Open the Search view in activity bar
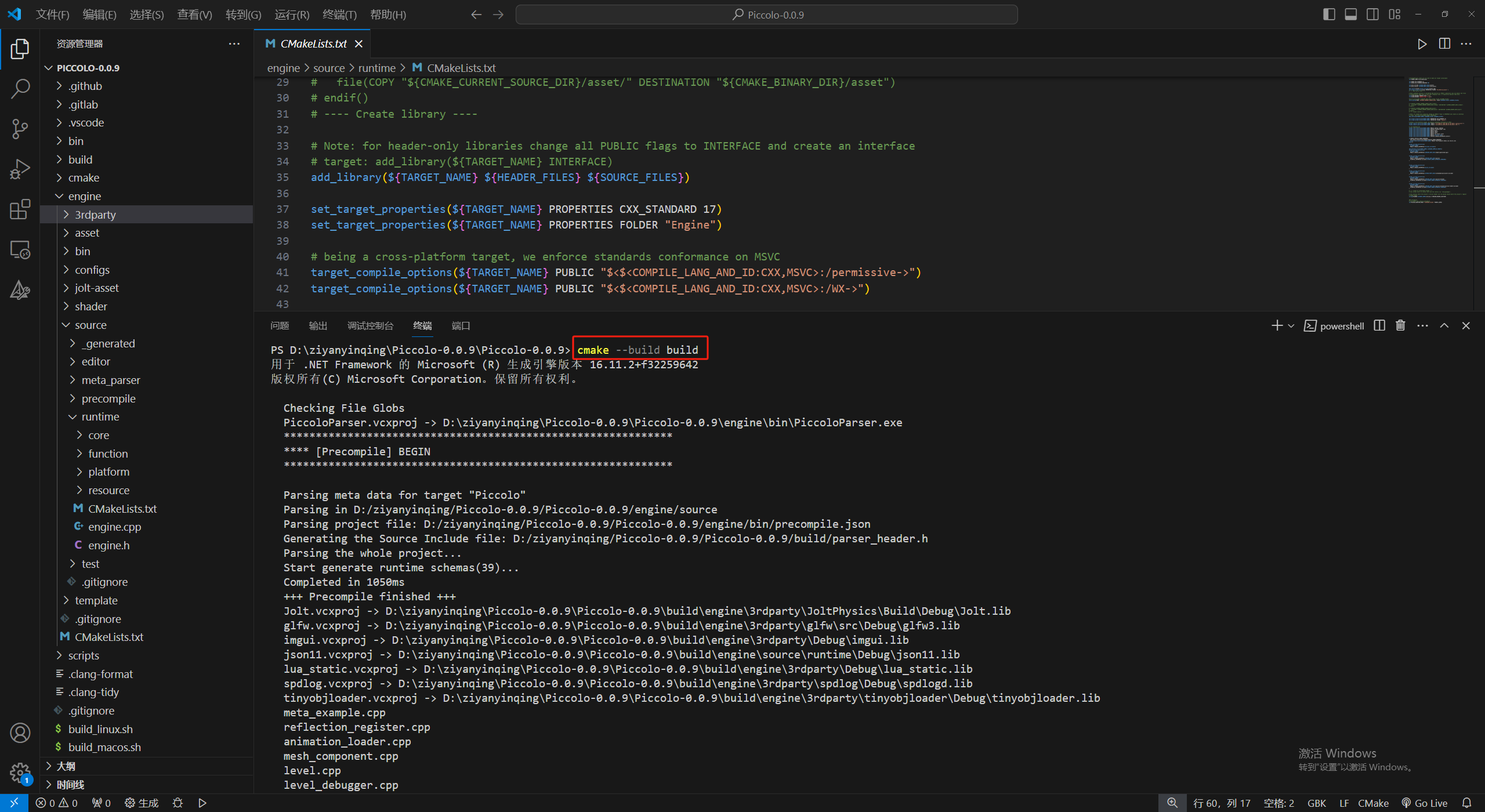This screenshot has width=1485, height=812. pyautogui.click(x=20, y=89)
